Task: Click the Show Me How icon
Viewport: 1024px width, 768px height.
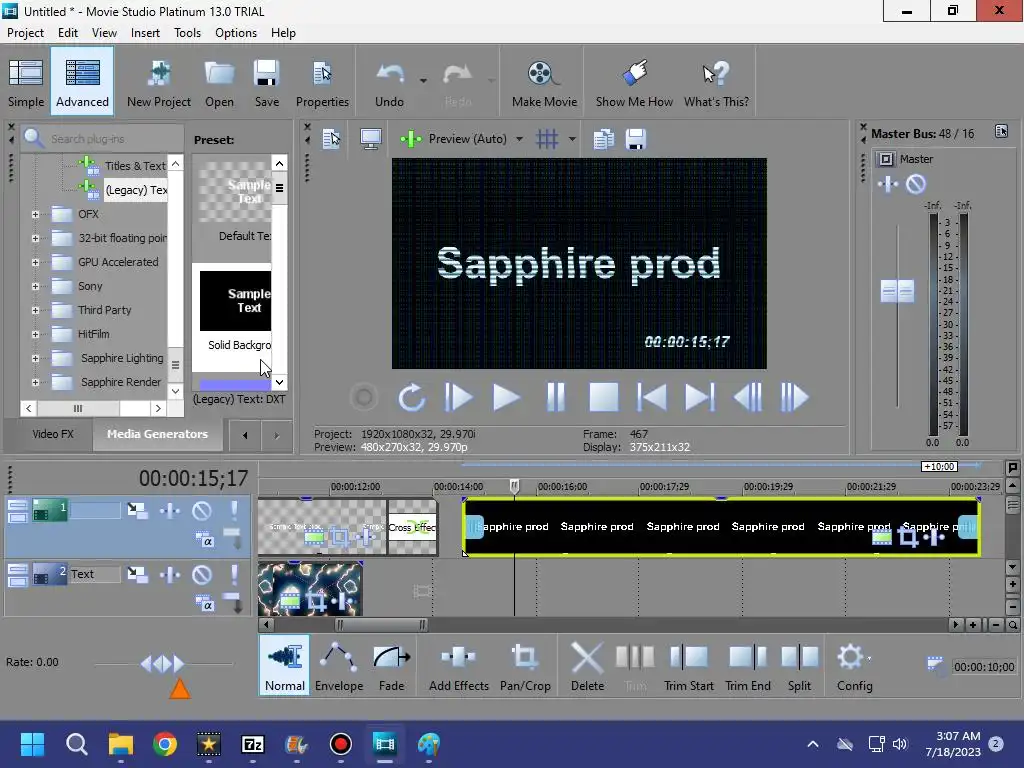Action: [634, 82]
